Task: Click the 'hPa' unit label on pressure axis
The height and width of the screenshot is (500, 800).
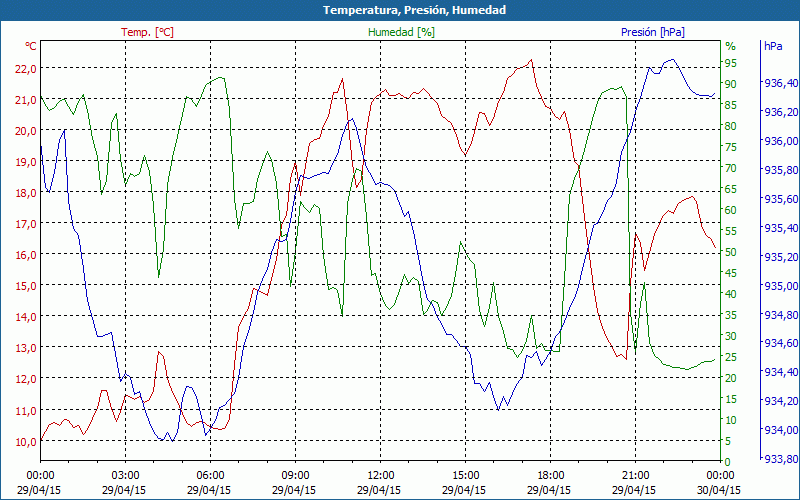Action: click(x=773, y=46)
